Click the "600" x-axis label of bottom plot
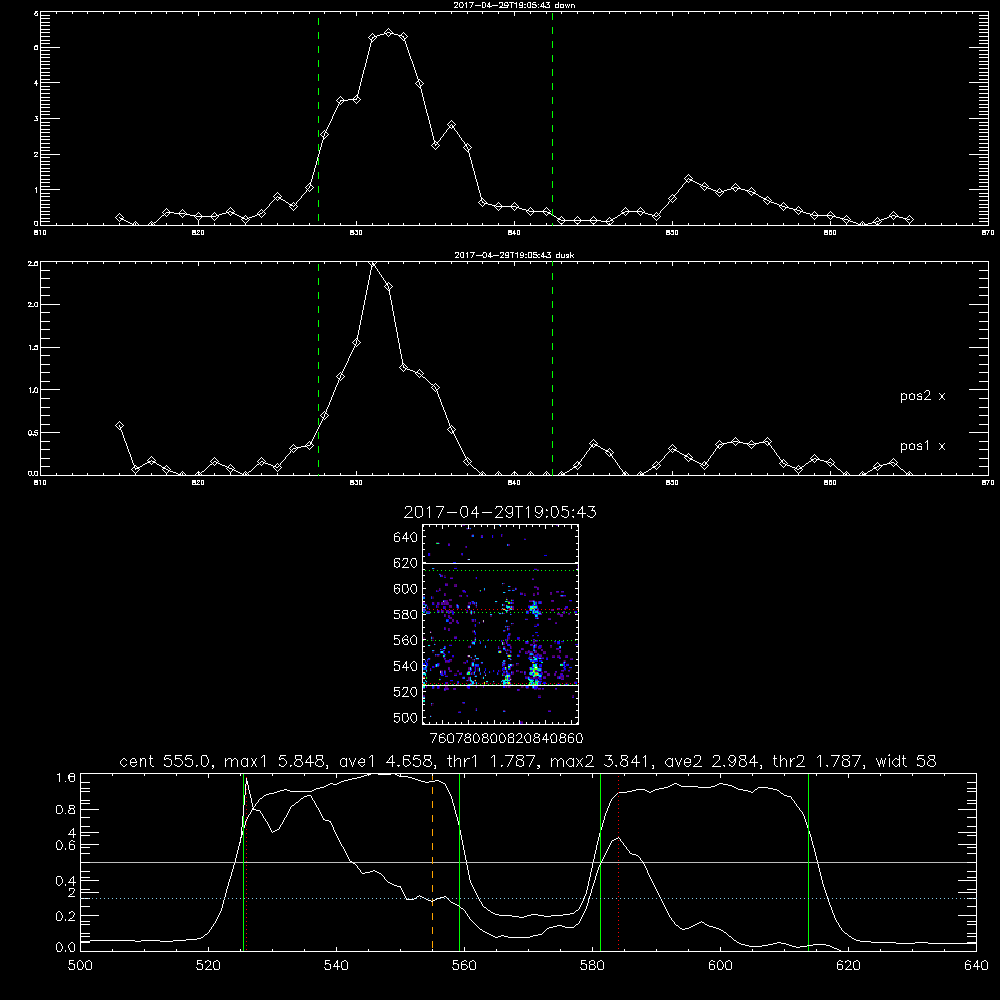 (x=720, y=966)
